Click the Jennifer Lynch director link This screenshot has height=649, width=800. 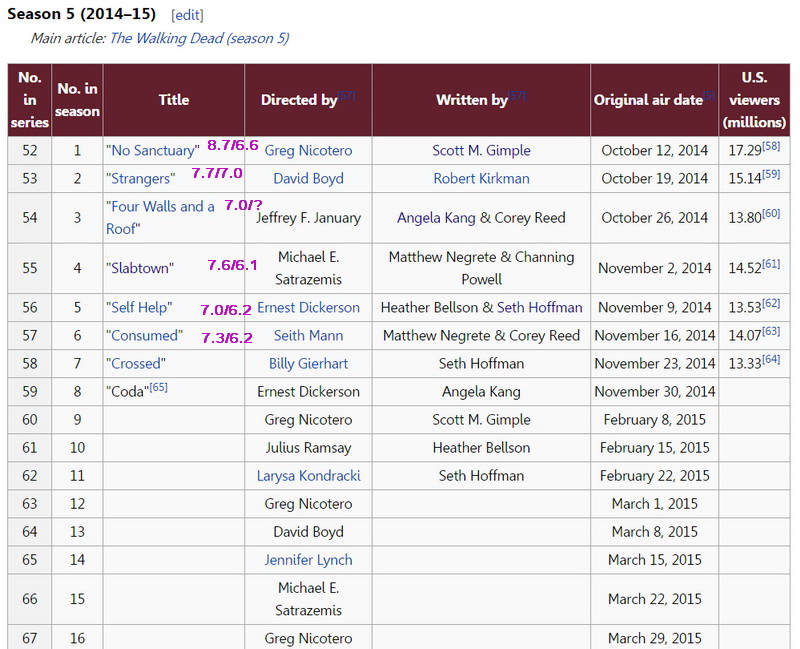(x=308, y=560)
